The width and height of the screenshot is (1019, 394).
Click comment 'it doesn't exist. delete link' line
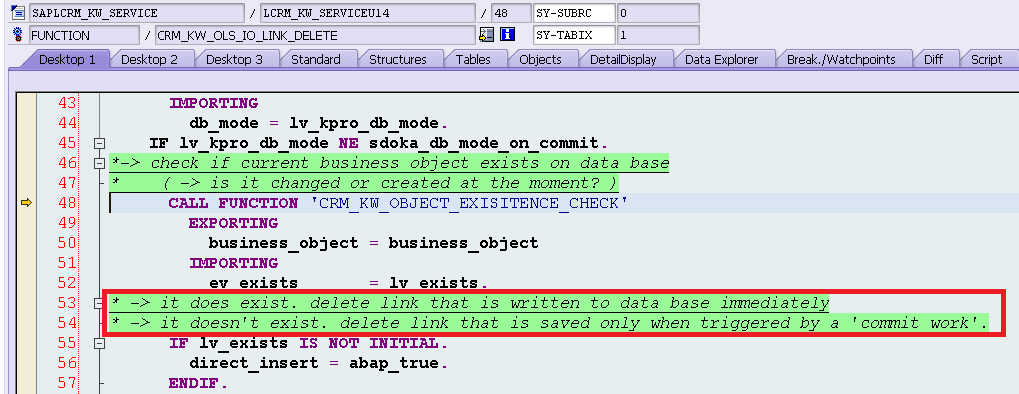[x=549, y=322]
